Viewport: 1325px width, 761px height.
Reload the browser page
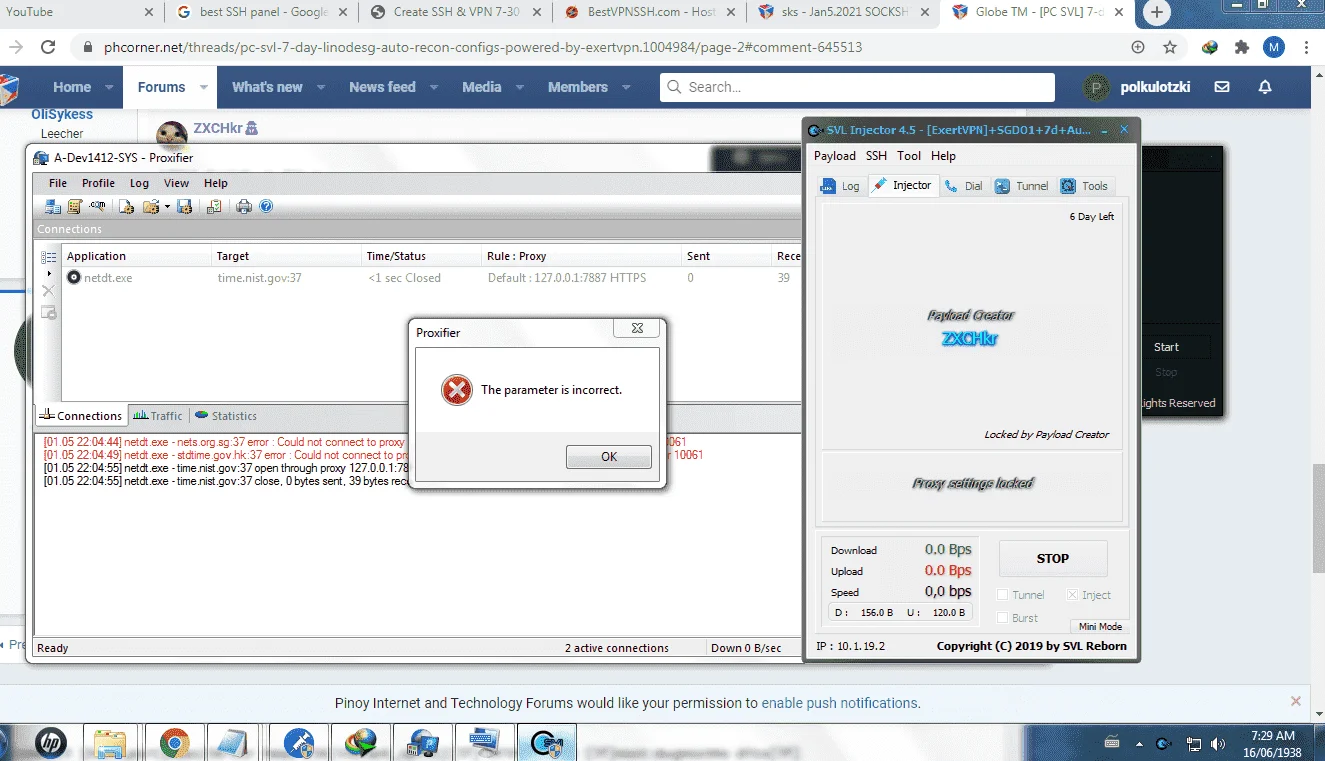[x=48, y=47]
